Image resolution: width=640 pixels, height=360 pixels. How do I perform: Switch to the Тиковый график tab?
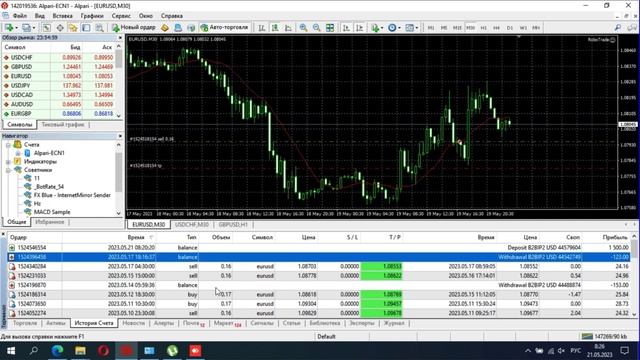(x=63, y=124)
